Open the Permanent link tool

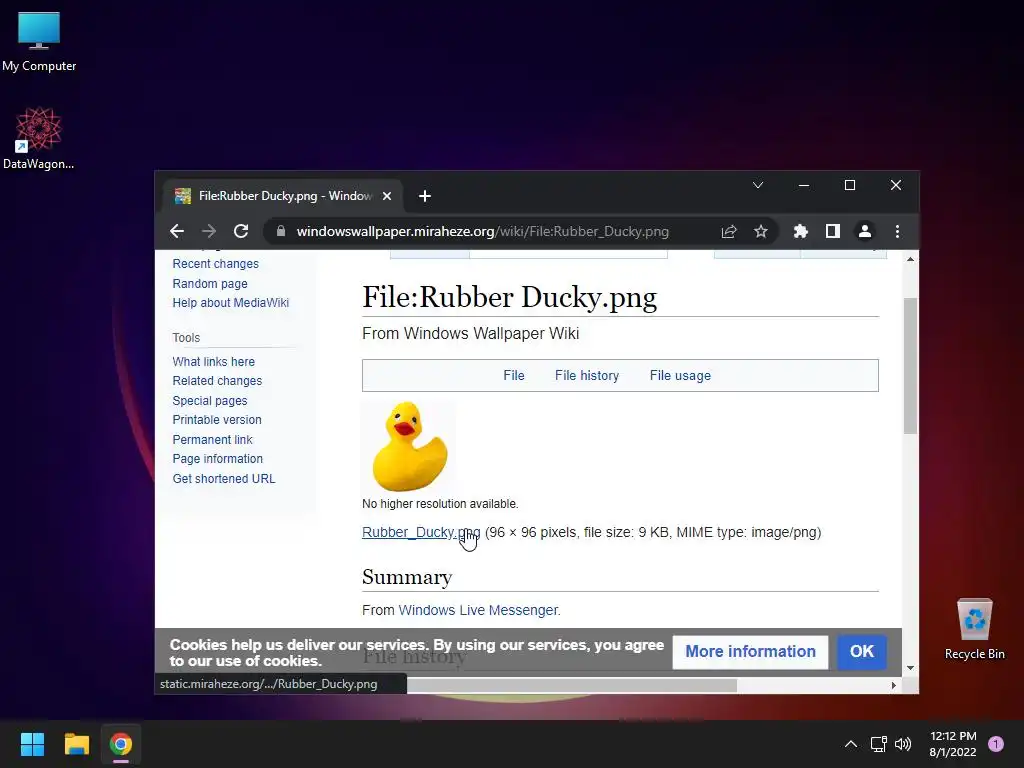click(212, 440)
